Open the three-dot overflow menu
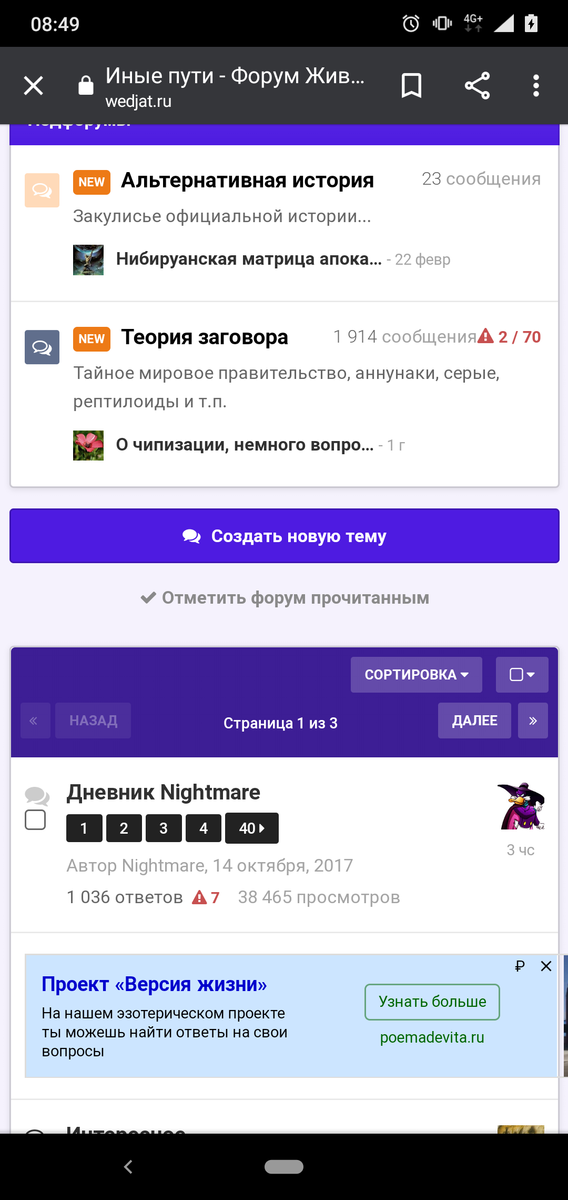The image size is (568, 1200). click(x=536, y=86)
